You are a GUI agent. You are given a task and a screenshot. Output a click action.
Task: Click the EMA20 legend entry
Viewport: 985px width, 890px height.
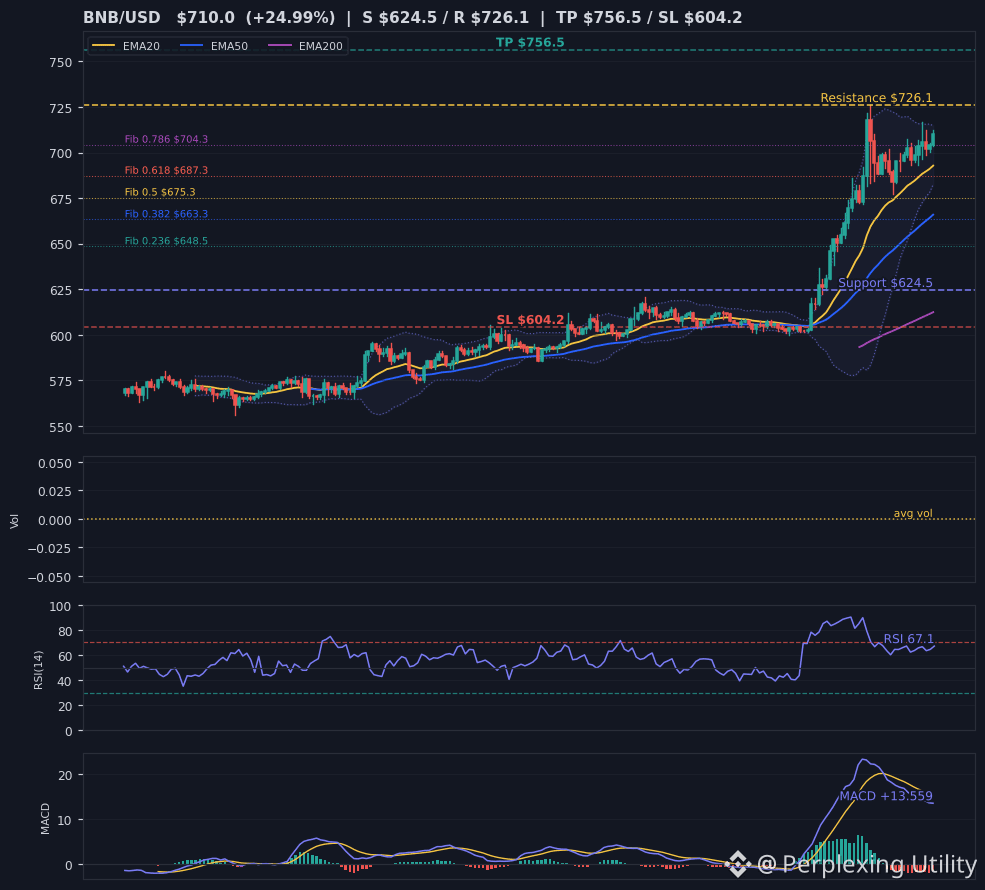coord(141,46)
